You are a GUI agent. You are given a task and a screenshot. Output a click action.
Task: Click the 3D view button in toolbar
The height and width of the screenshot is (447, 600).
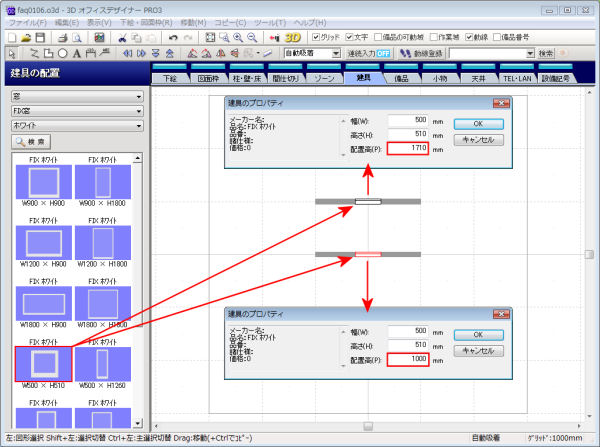click(289, 37)
